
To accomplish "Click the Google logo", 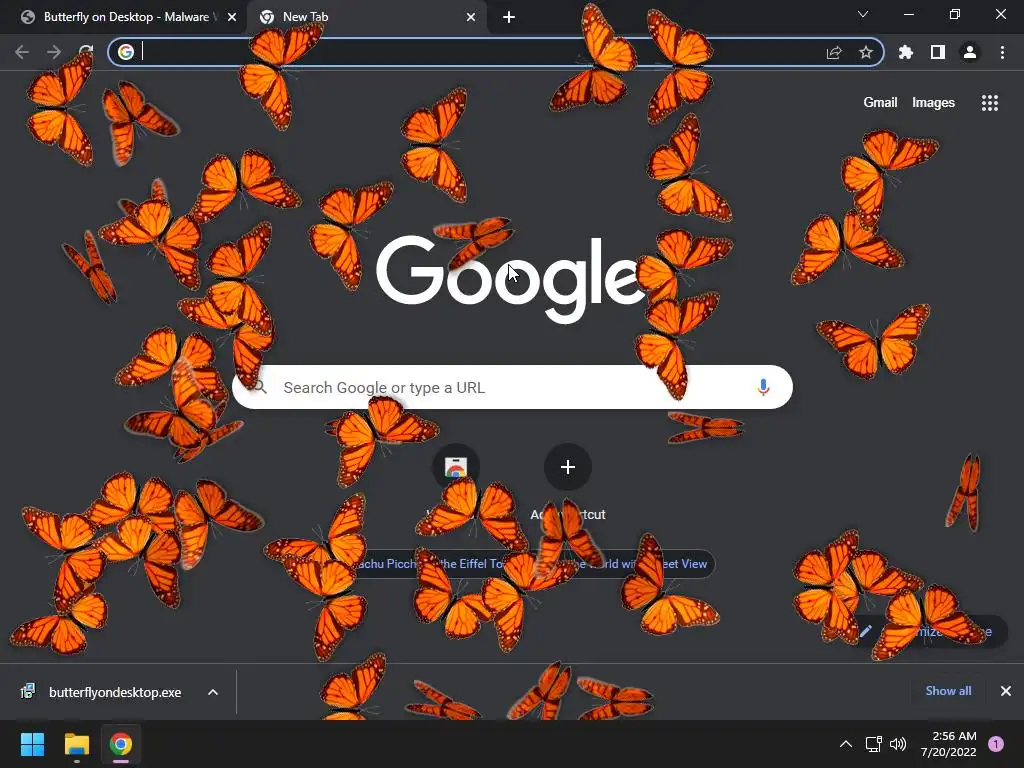I will pos(513,279).
